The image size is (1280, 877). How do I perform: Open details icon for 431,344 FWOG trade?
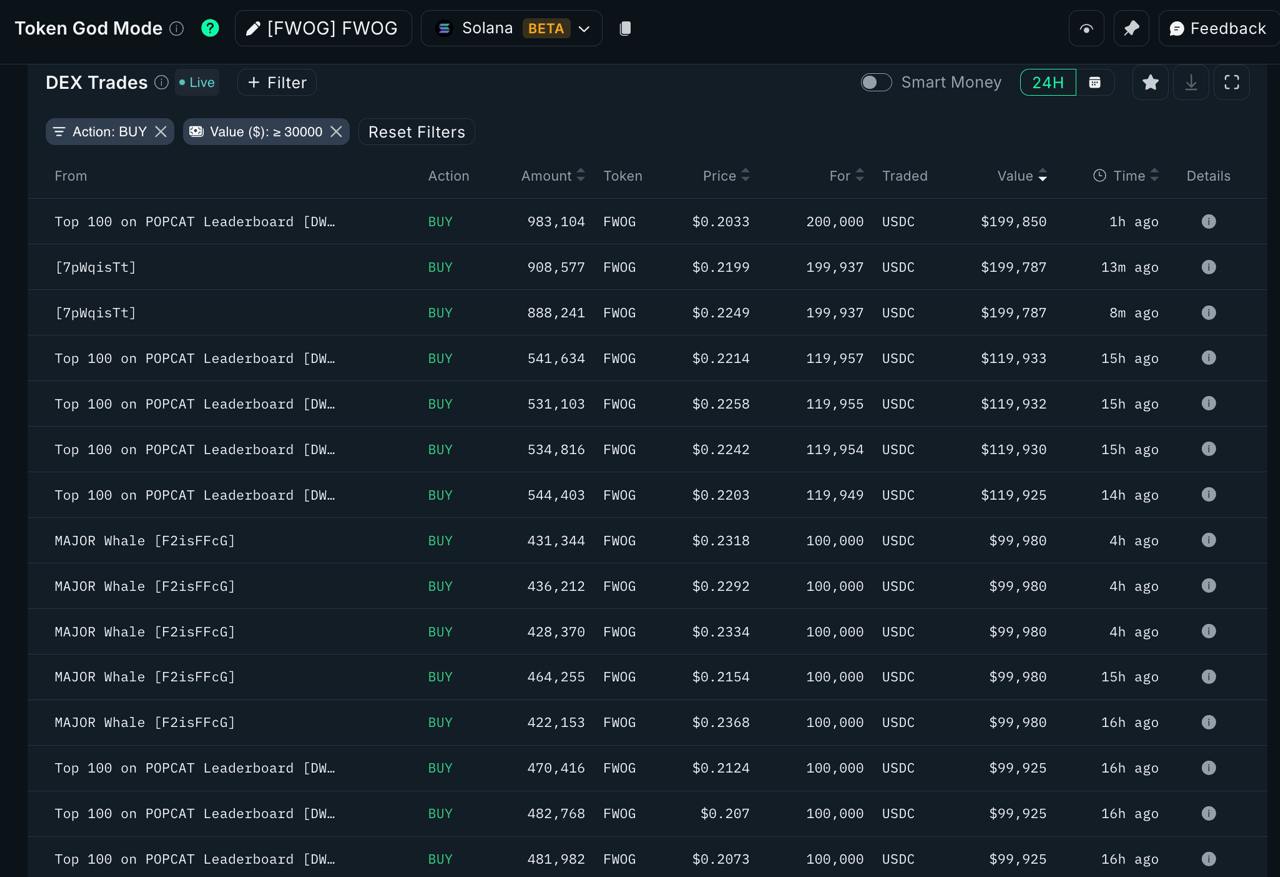(1209, 540)
